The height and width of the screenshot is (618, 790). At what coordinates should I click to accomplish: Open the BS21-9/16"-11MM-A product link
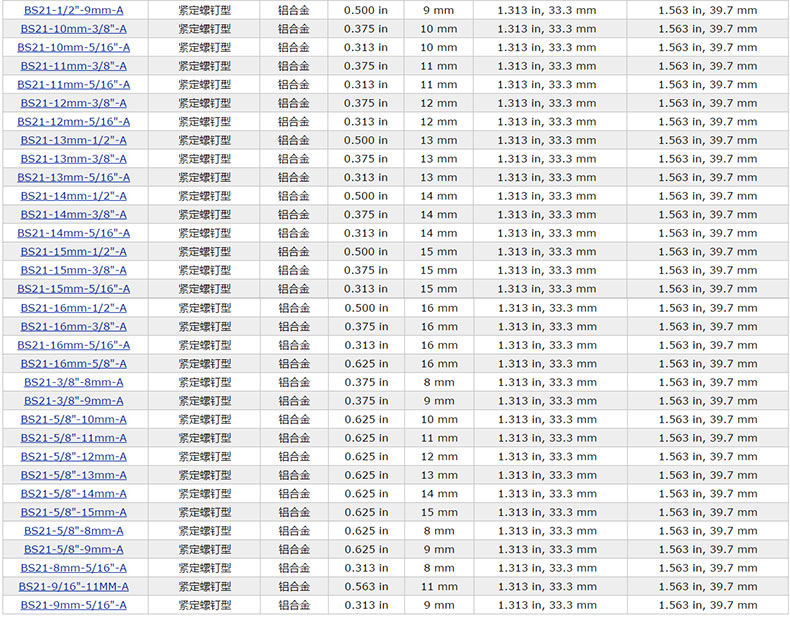click(x=74, y=587)
